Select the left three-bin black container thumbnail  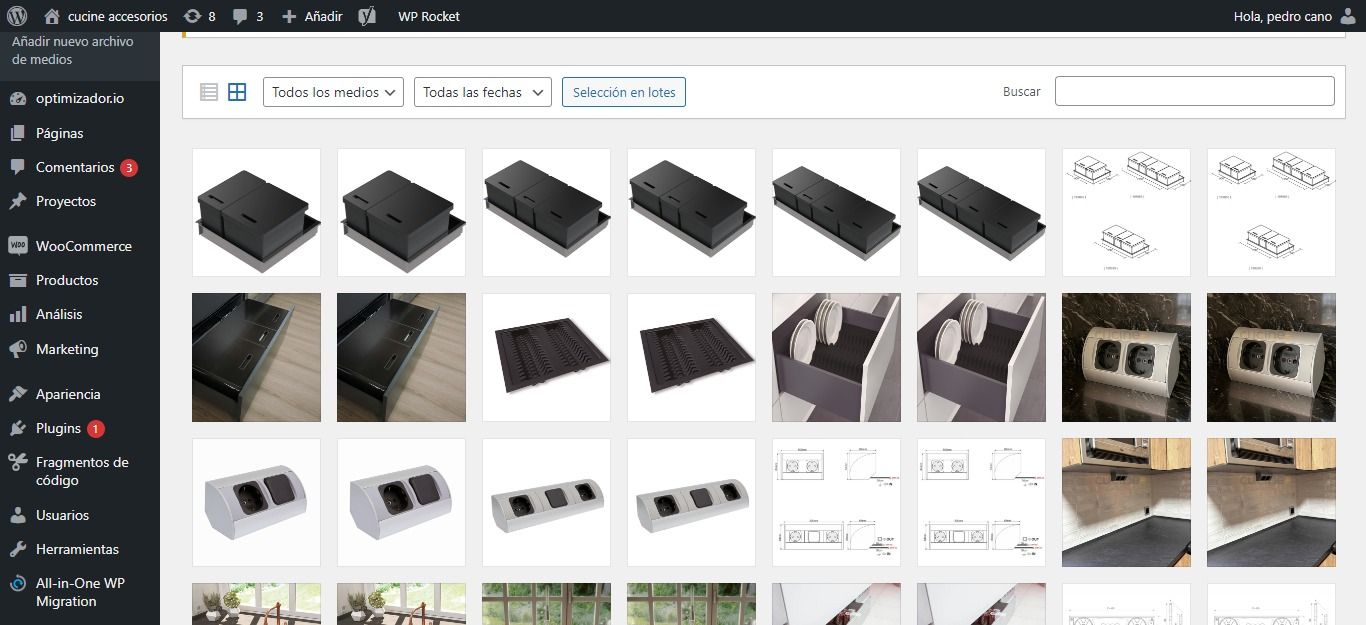point(546,212)
